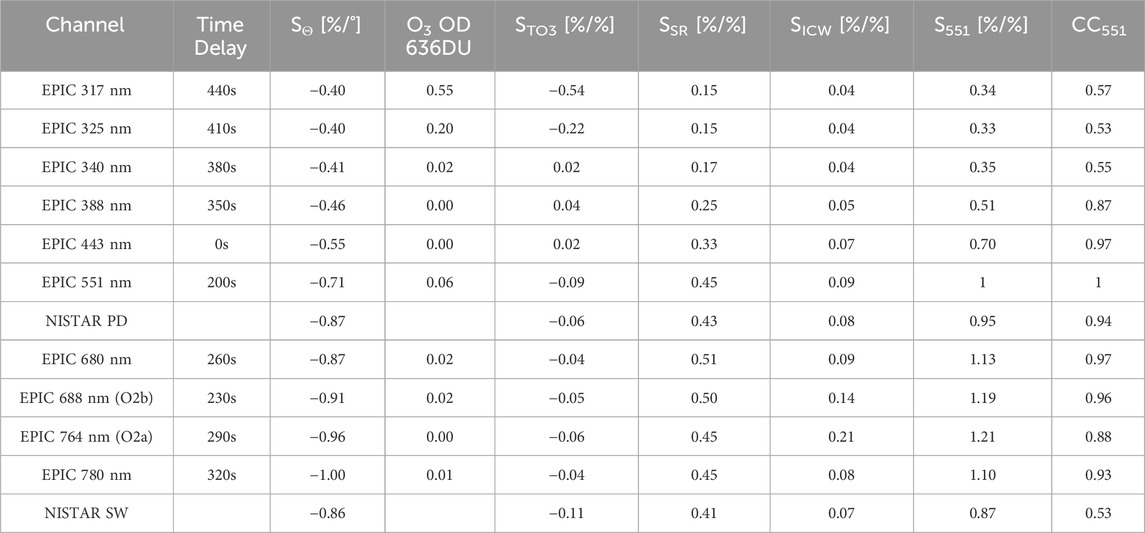
Task: Click the EPIC 317 nm row label
Action: 86,91
